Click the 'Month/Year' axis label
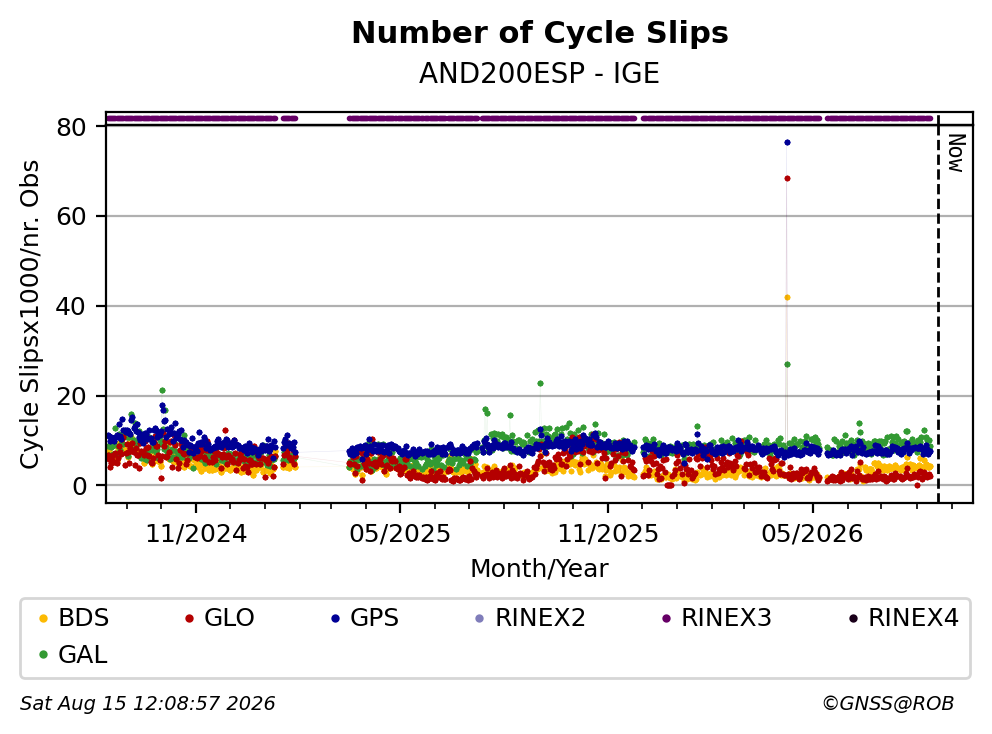The width and height of the screenshot is (992, 734). [539, 569]
